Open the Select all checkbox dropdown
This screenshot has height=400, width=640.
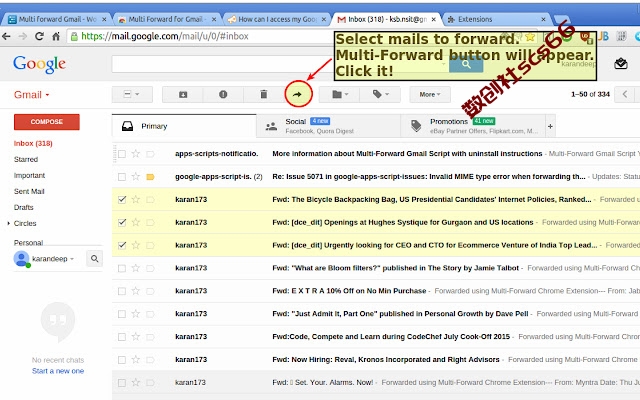[132, 94]
